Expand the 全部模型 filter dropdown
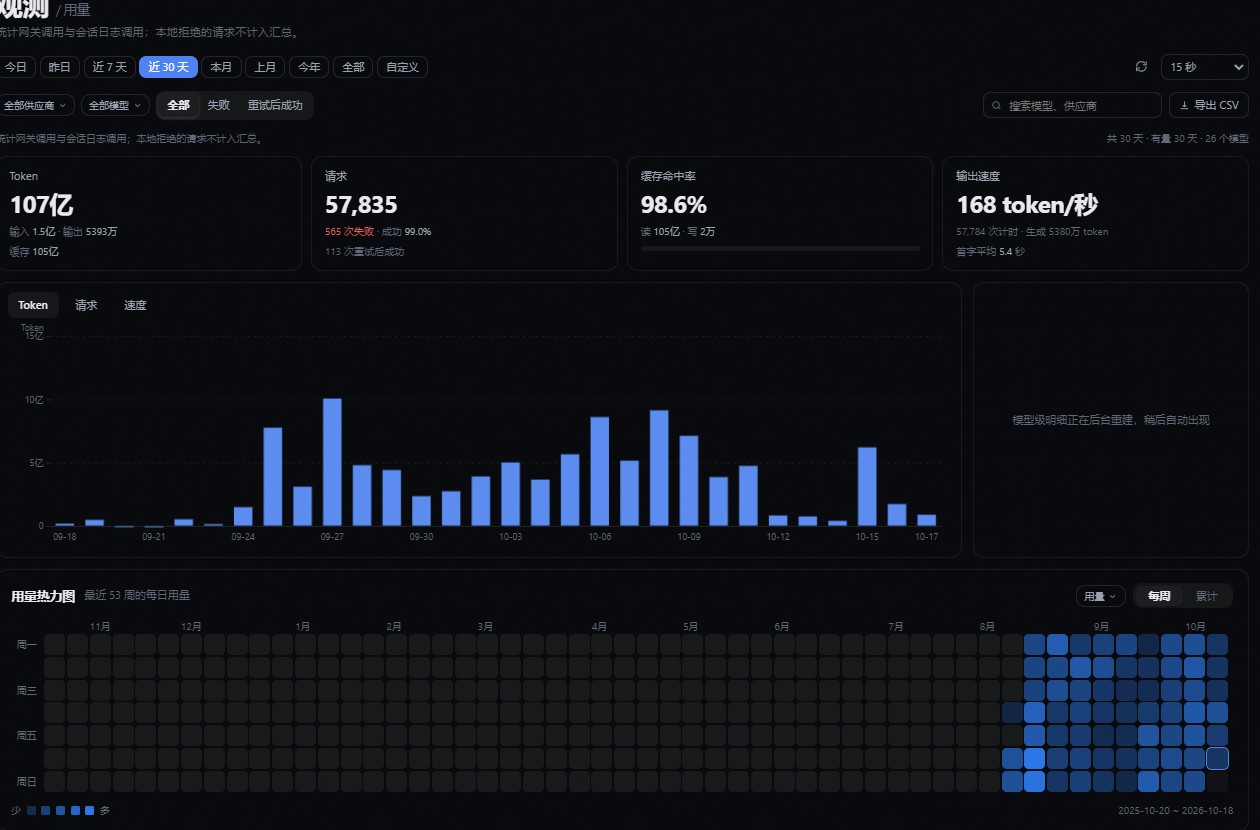This screenshot has width=1260, height=830. coord(115,105)
